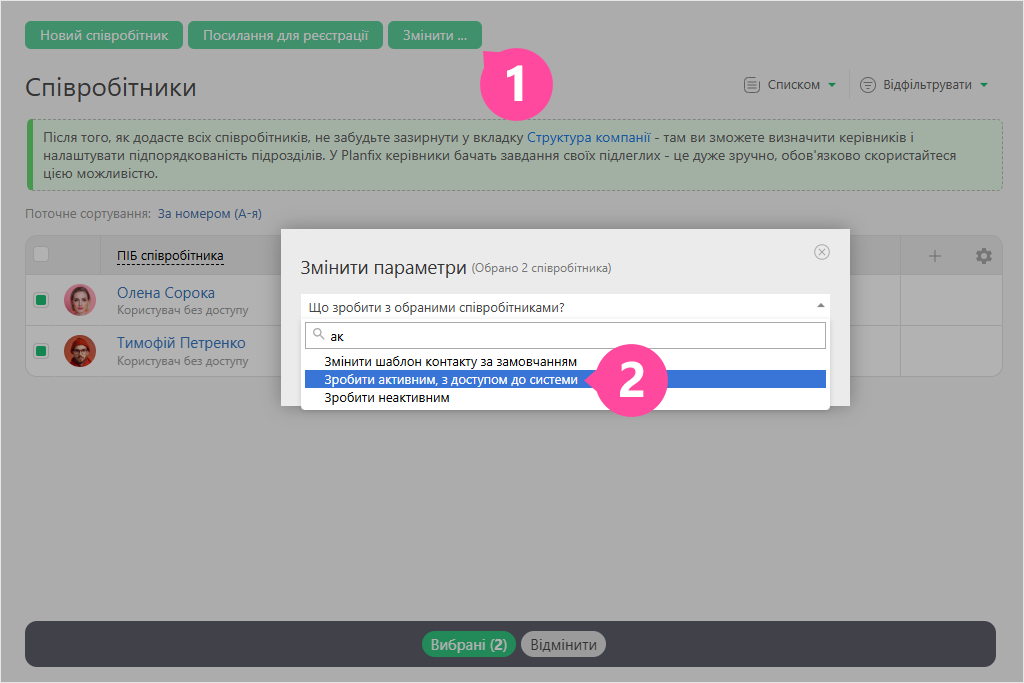Image resolution: width=1024 pixels, height=683 pixels.
Task: Click the plus icon to add column
Action: [x=935, y=256]
